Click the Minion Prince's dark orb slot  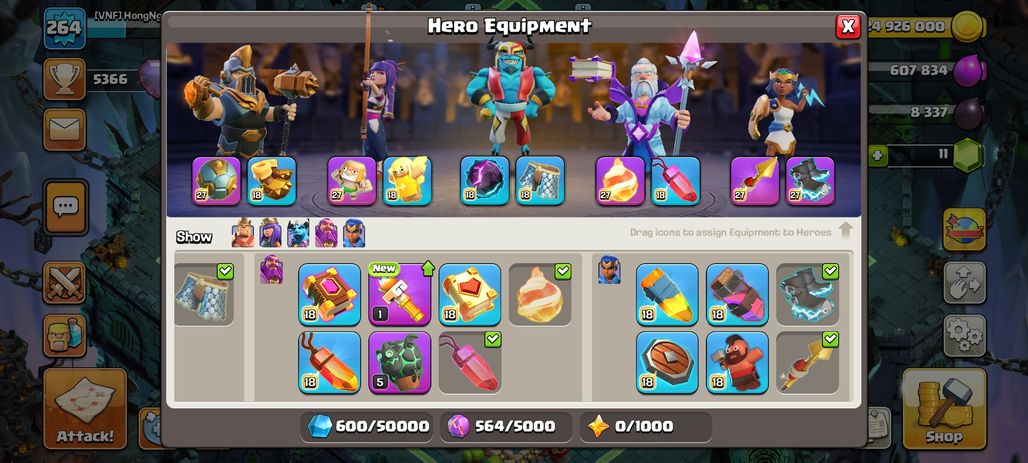(484, 180)
